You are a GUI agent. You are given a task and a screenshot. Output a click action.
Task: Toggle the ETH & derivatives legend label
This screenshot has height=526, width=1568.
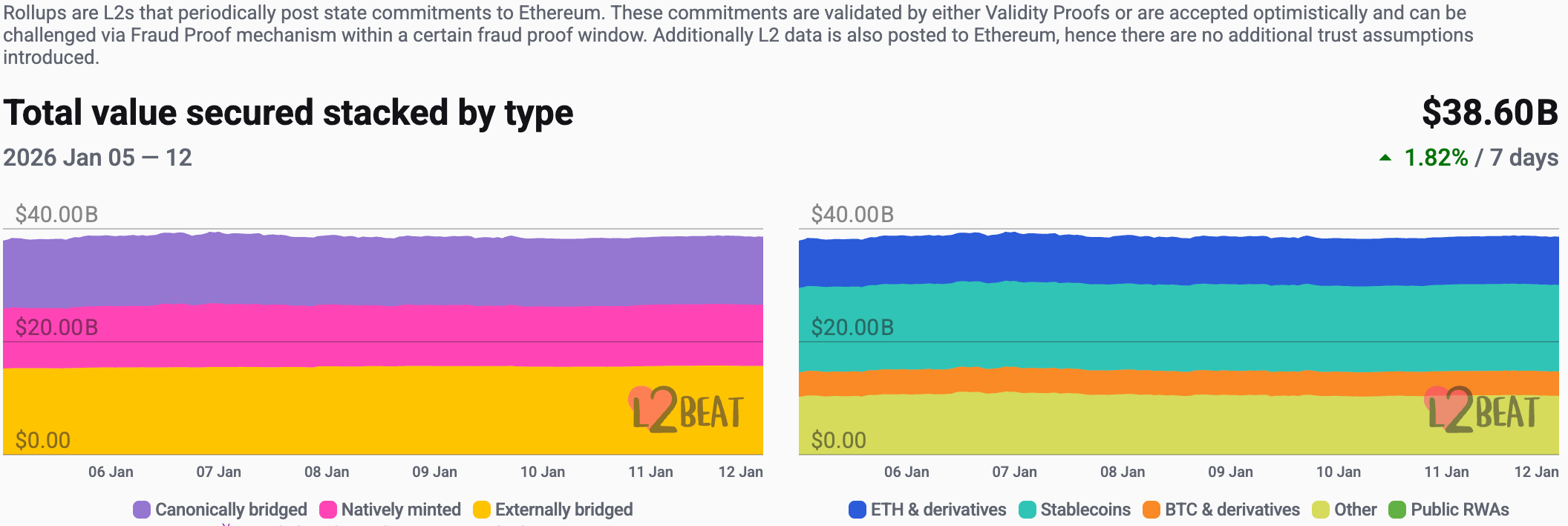pos(938,510)
